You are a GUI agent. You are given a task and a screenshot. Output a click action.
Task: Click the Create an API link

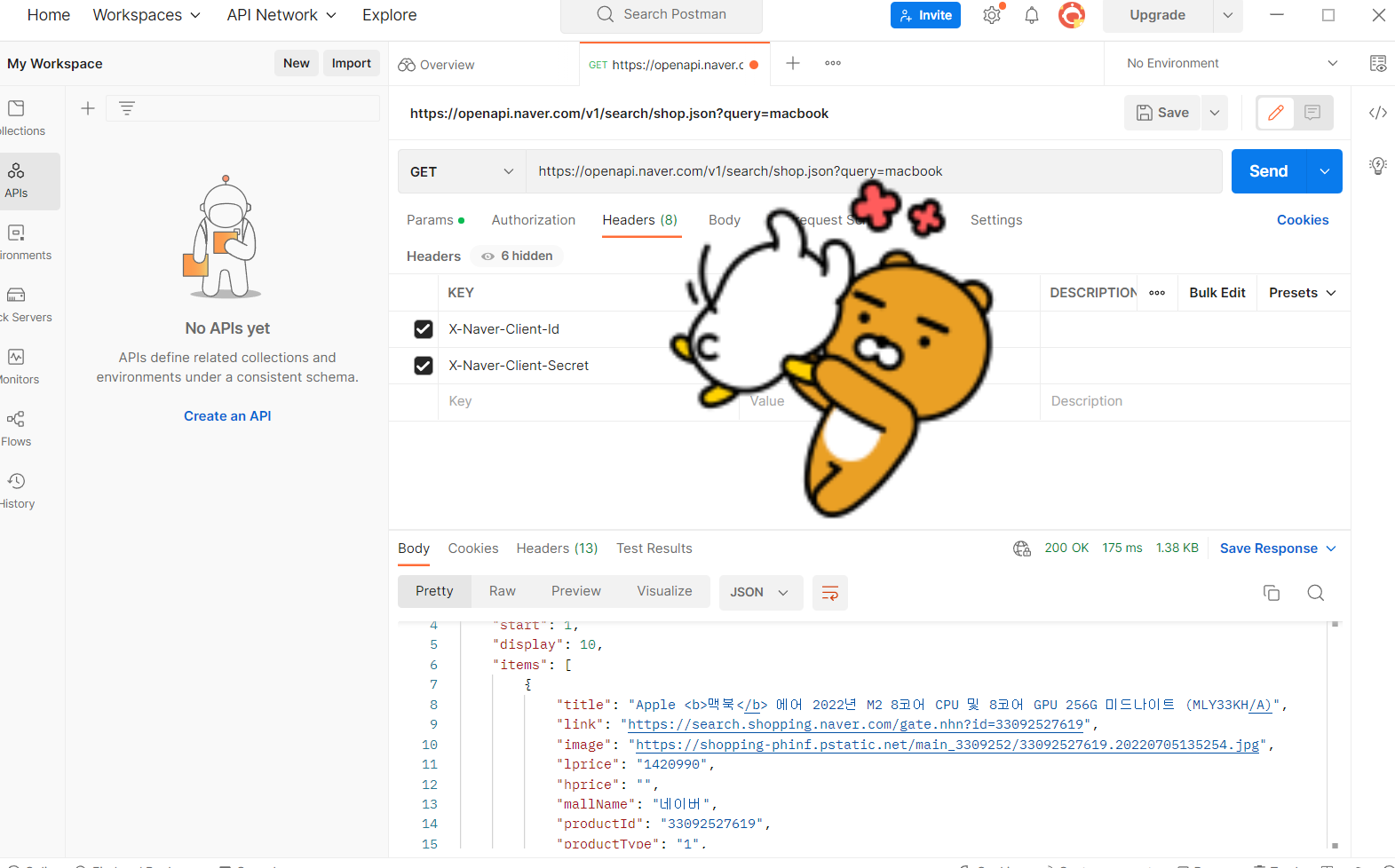(227, 416)
